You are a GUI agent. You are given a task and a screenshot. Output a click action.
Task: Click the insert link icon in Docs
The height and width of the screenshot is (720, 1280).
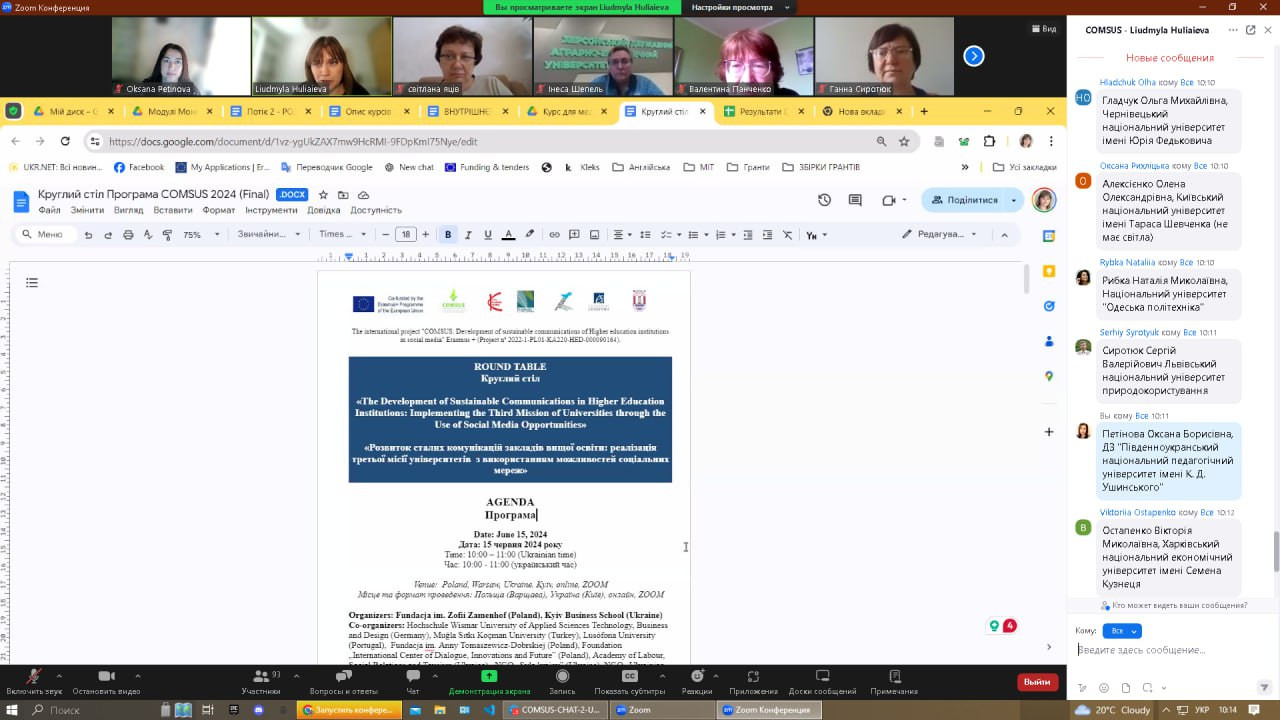pyautogui.click(x=553, y=235)
